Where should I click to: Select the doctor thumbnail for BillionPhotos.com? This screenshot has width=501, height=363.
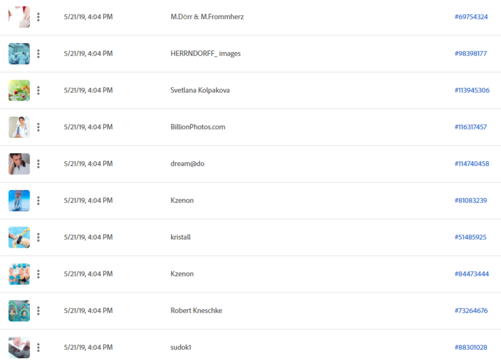pyautogui.click(x=19, y=127)
